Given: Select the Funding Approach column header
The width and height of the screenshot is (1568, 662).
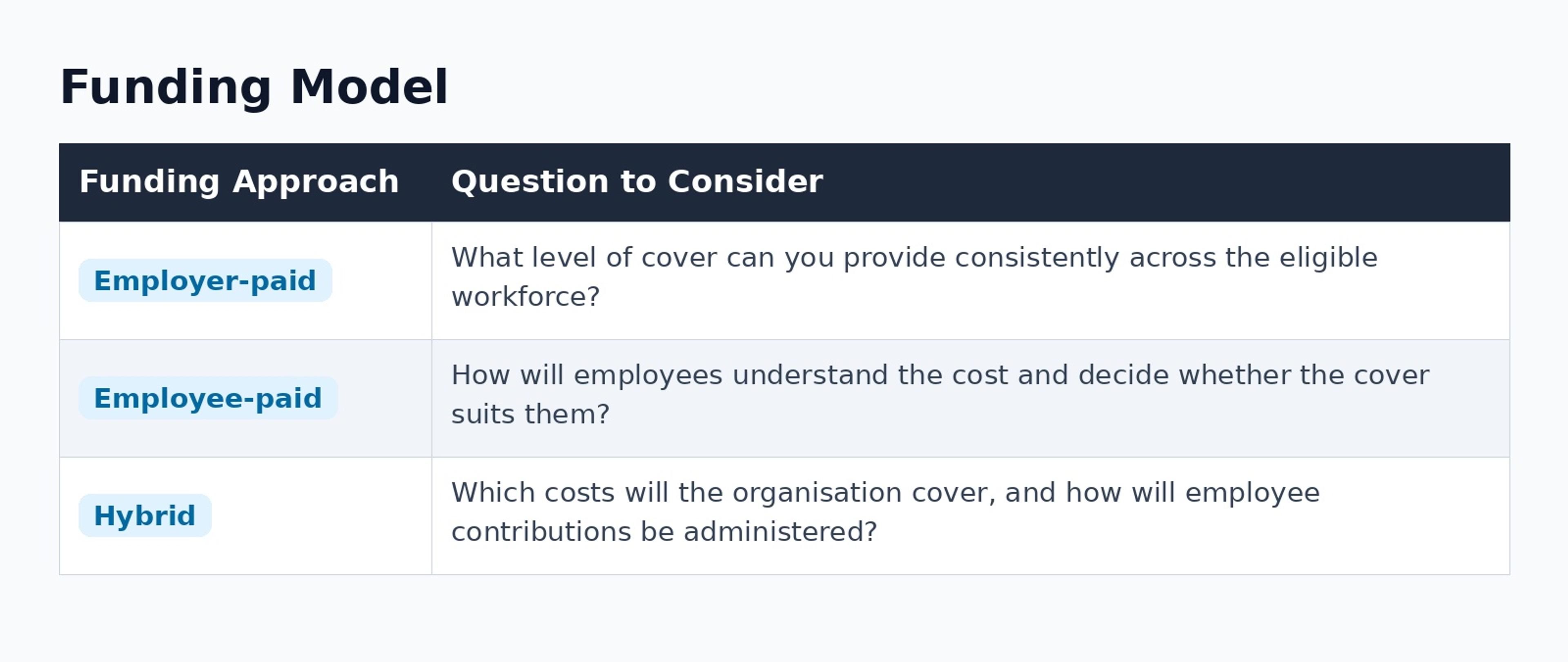Looking at the screenshot, I should tap(238, 181).
